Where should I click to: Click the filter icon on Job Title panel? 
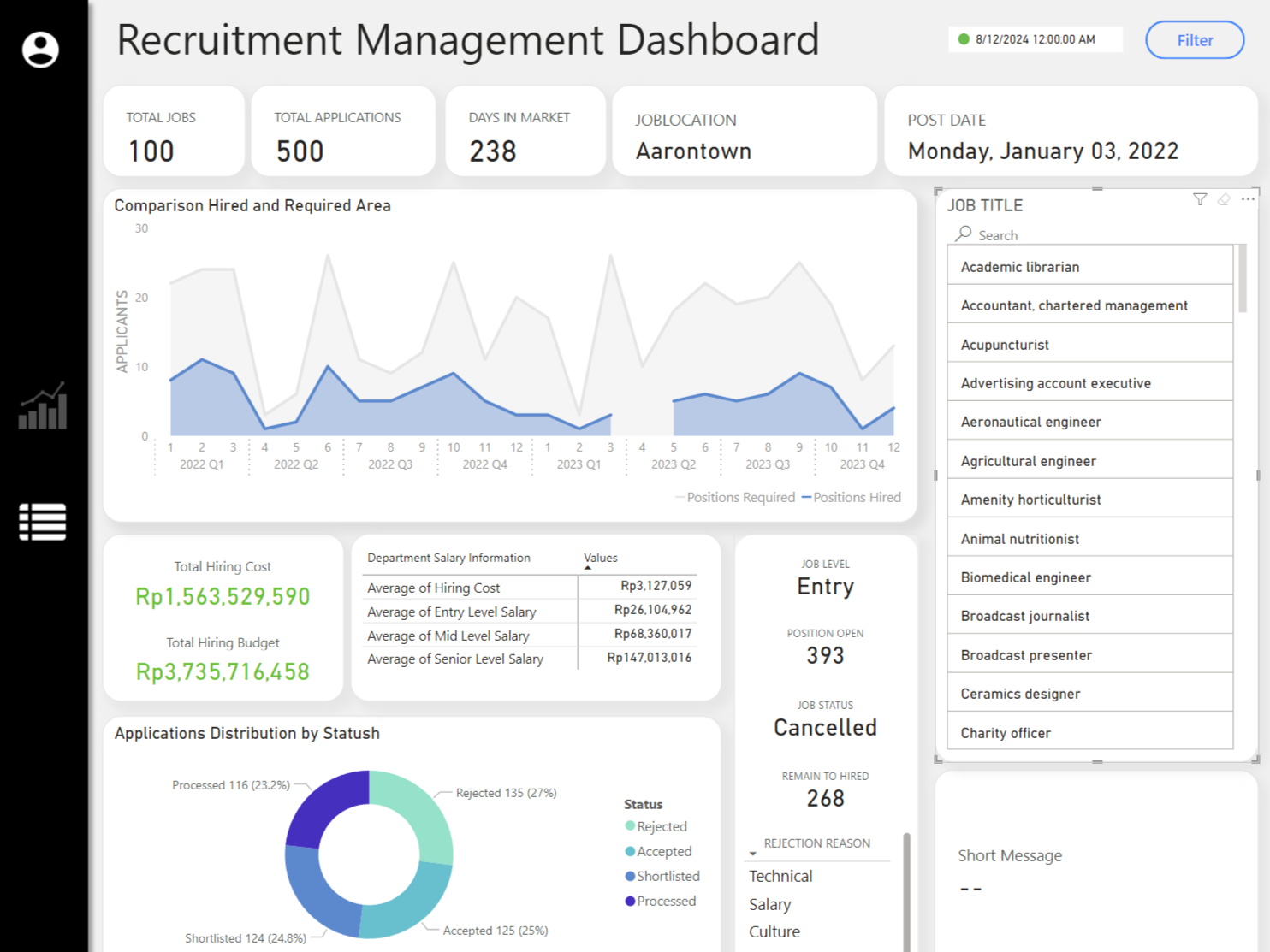tap(1200, 200)
